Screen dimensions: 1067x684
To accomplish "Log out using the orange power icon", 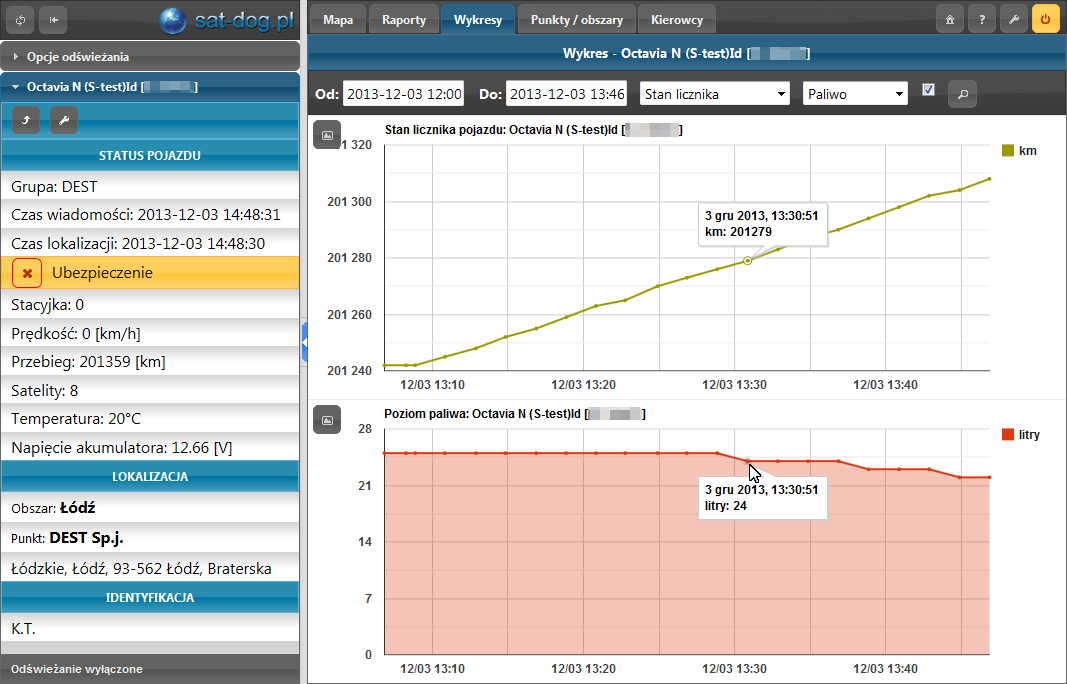I will tap(1045, 19).
